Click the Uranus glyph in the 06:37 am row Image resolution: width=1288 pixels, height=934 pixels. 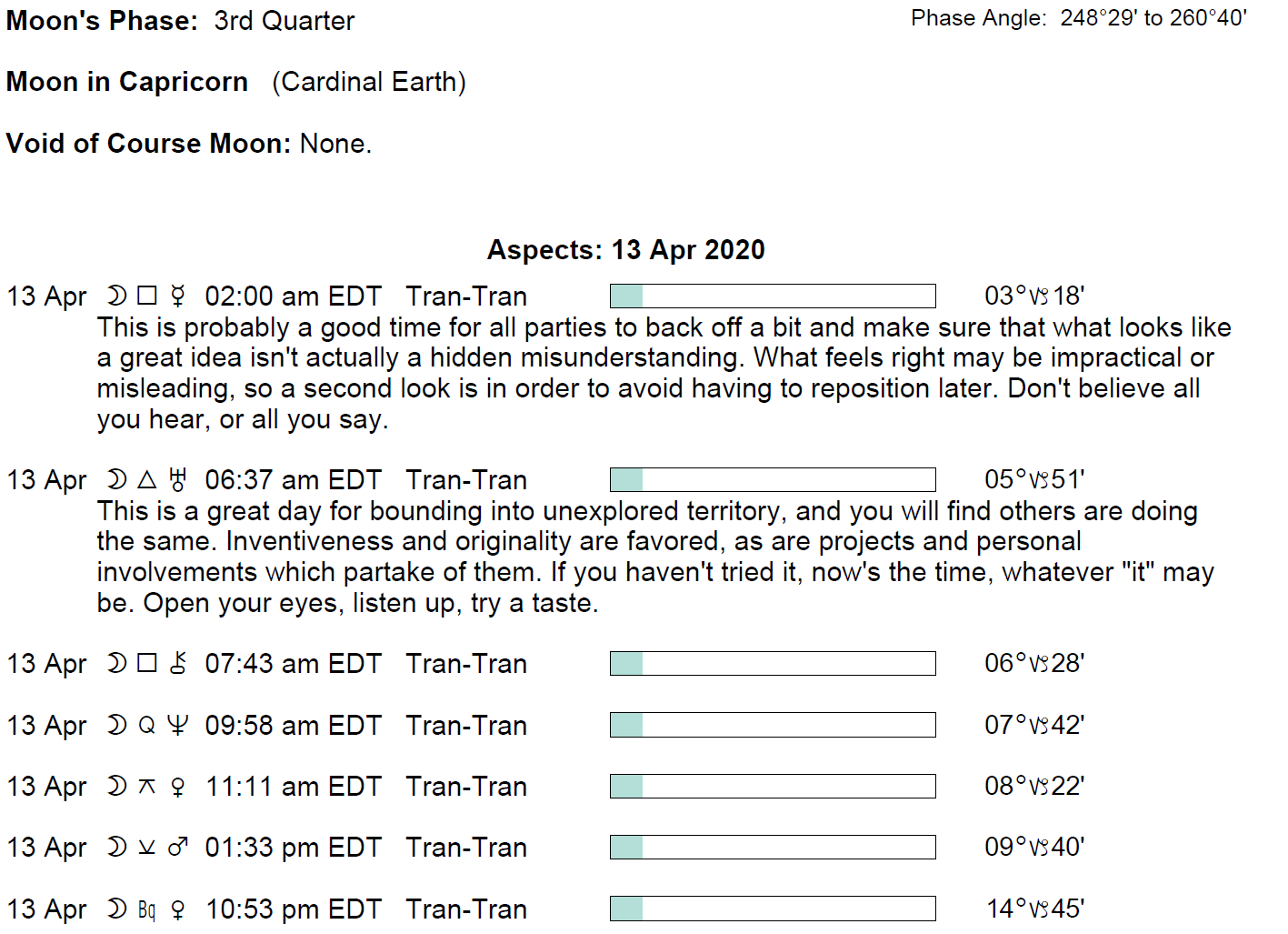178,479
